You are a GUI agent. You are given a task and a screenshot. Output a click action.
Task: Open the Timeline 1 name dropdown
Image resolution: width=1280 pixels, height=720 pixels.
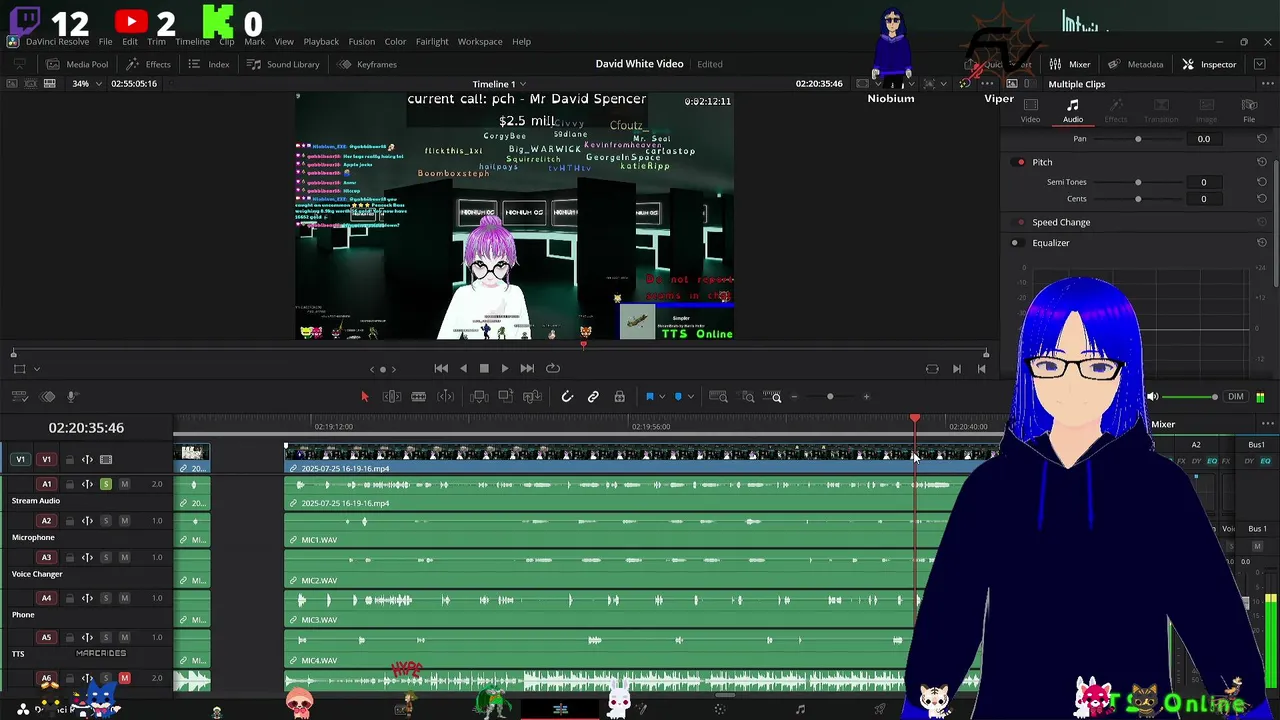click(499, 84)
